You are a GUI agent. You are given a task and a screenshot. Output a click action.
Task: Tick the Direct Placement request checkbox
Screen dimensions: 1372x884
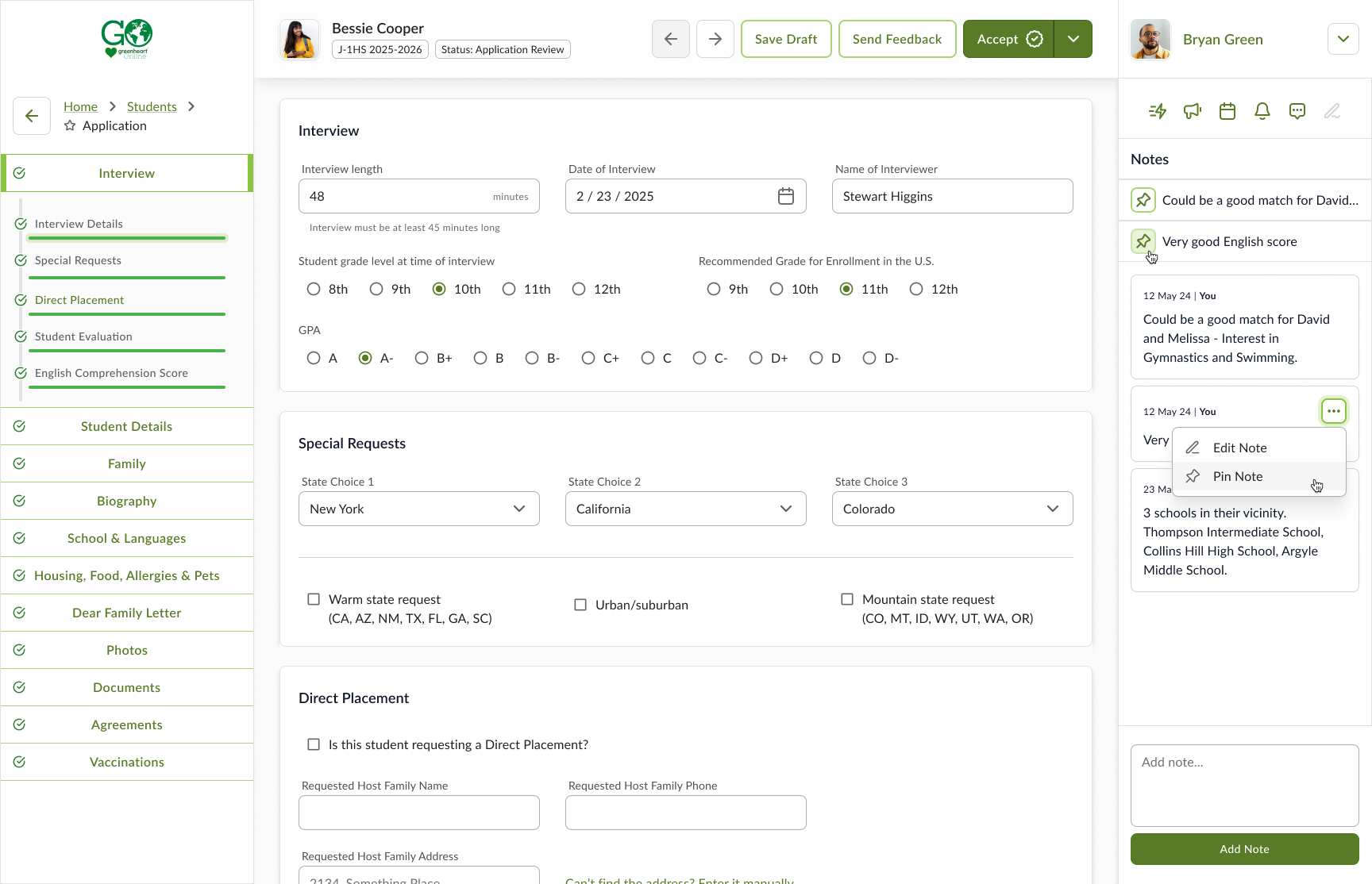314,744
